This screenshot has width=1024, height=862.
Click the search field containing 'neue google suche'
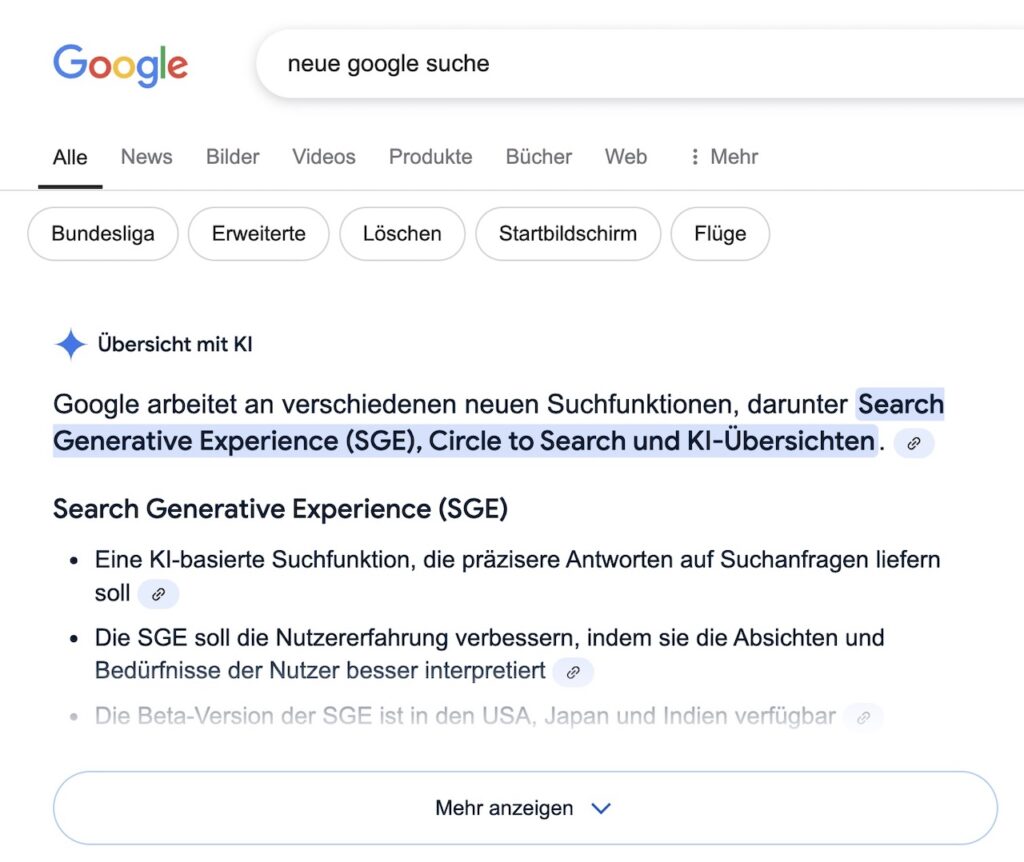[x=640, y=63]
